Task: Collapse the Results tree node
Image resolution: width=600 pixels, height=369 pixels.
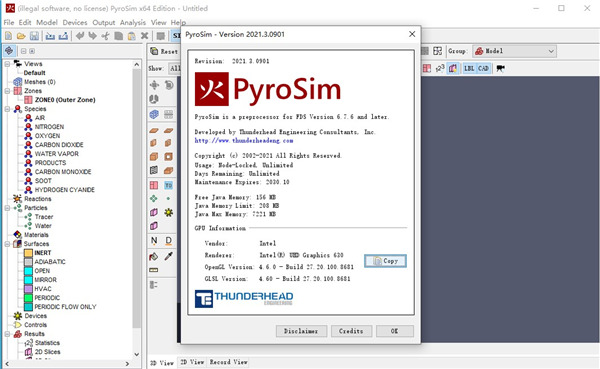Action: point(7,334)
